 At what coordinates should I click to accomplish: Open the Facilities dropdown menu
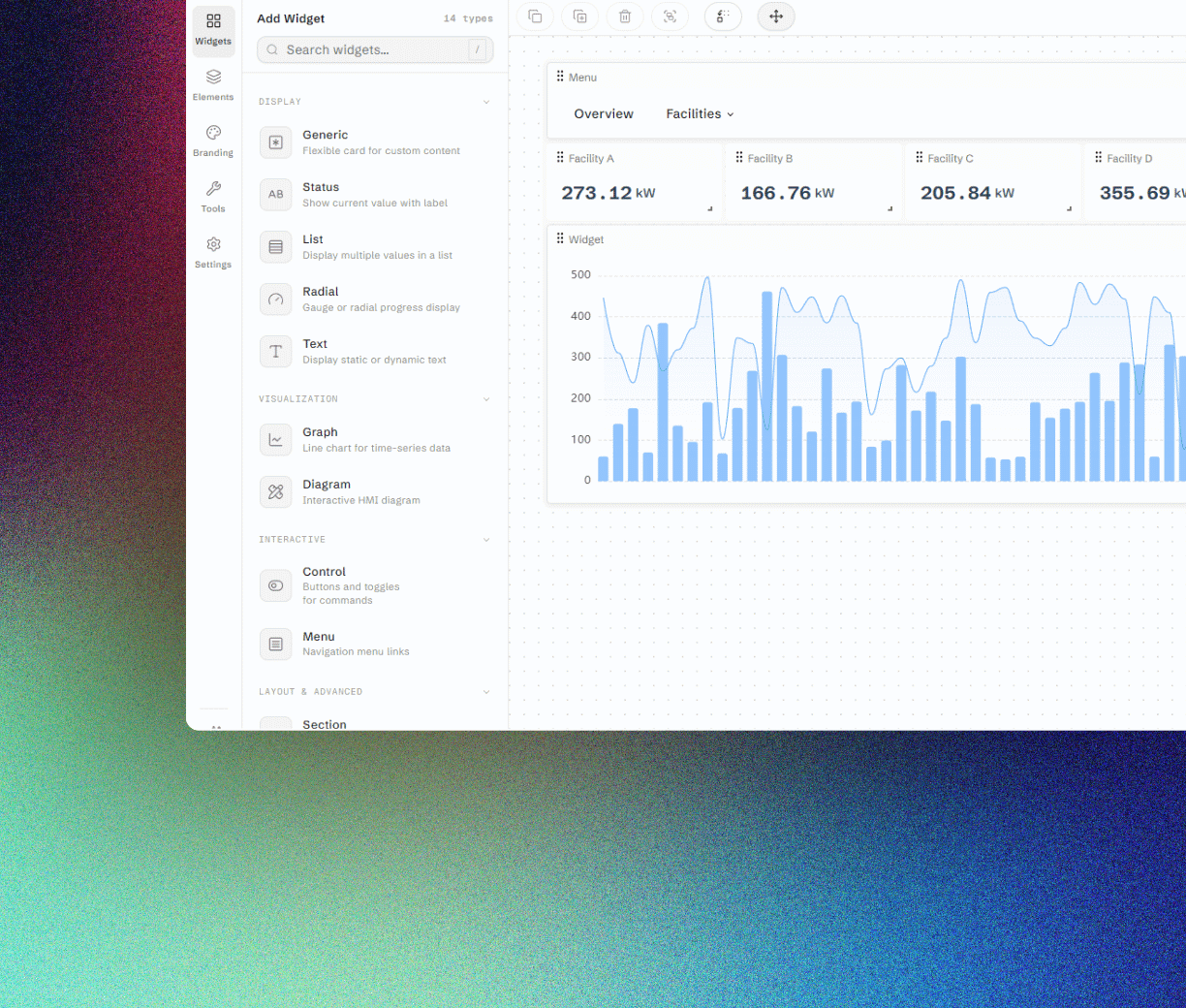click(x=700, y=114)
